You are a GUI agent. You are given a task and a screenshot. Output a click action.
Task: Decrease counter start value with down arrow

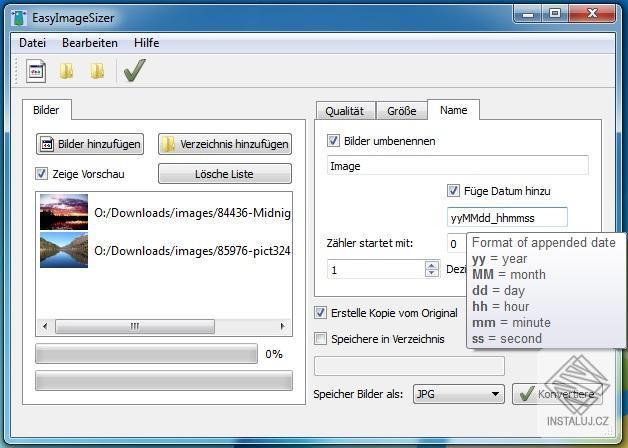pyautogui.click(x=431, y=274)
